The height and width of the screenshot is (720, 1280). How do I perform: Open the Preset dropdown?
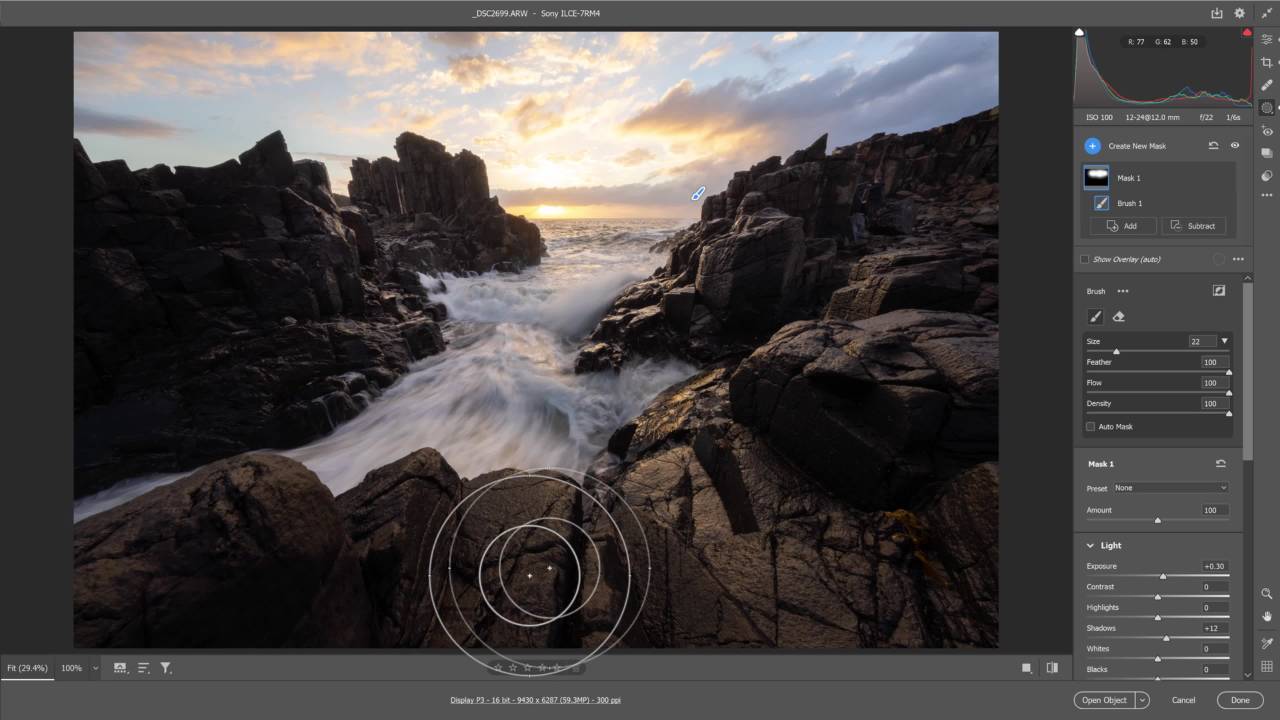click(x=1170, y=488)
